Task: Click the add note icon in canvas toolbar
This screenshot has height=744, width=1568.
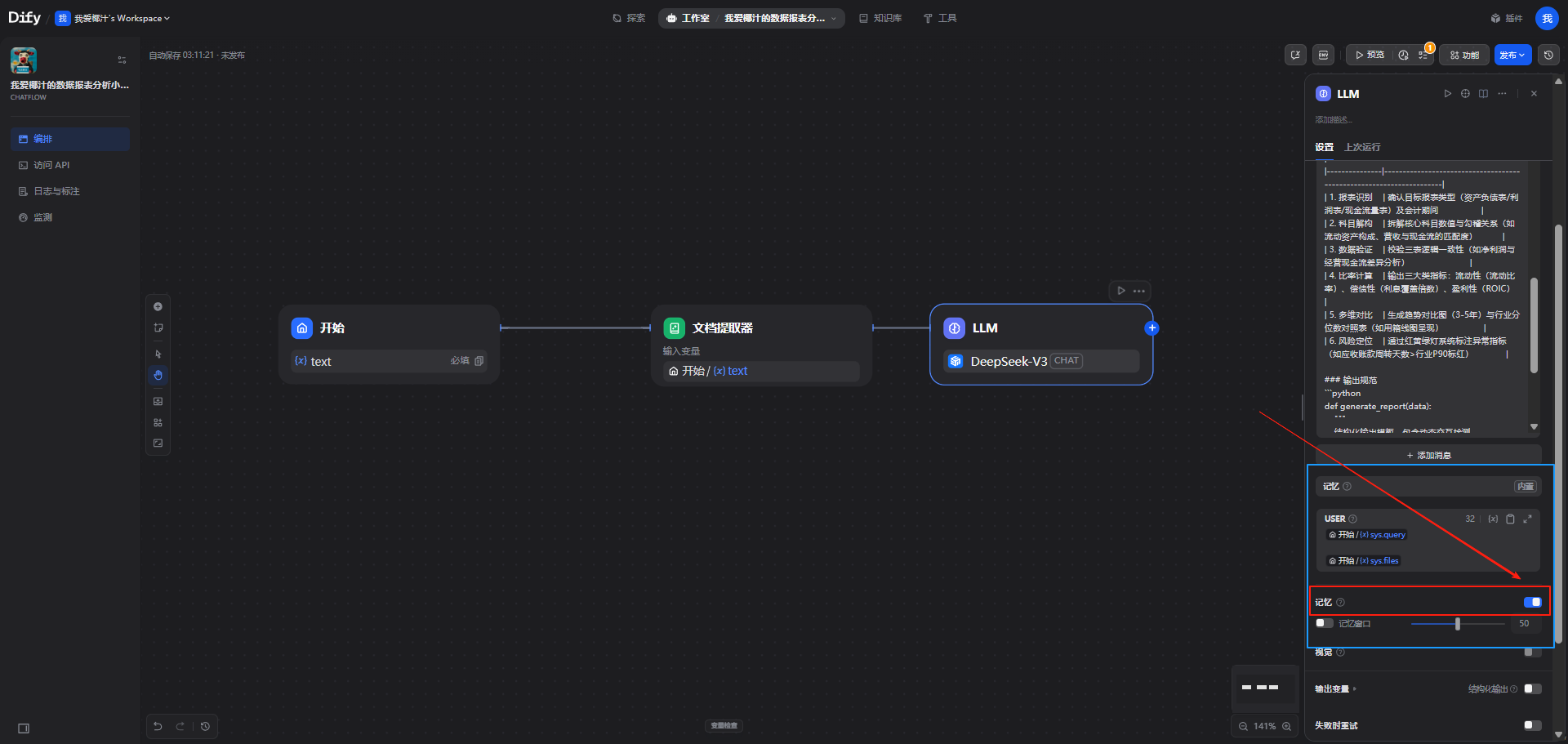Action: 158,327
